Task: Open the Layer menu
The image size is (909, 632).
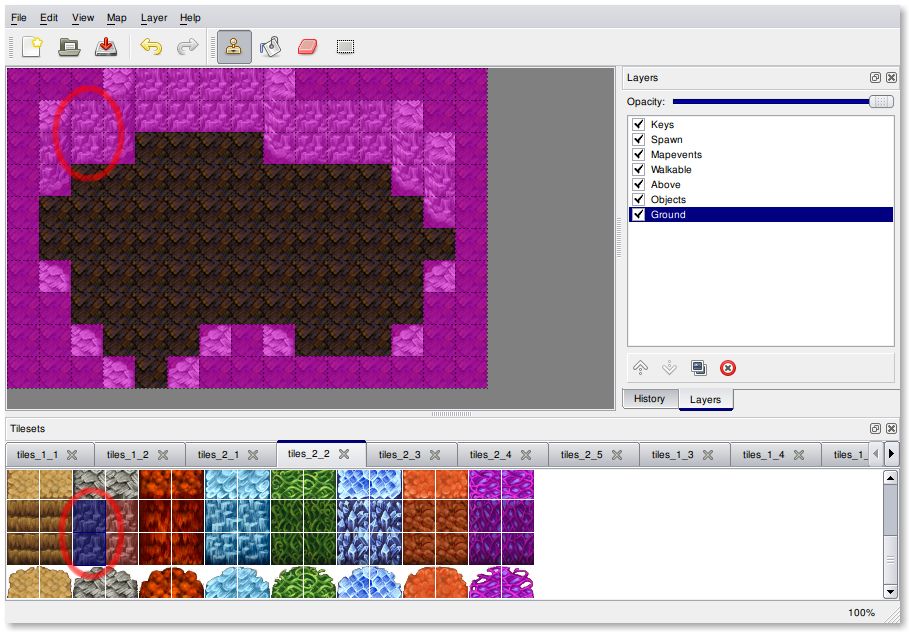Action: point(154,18)
